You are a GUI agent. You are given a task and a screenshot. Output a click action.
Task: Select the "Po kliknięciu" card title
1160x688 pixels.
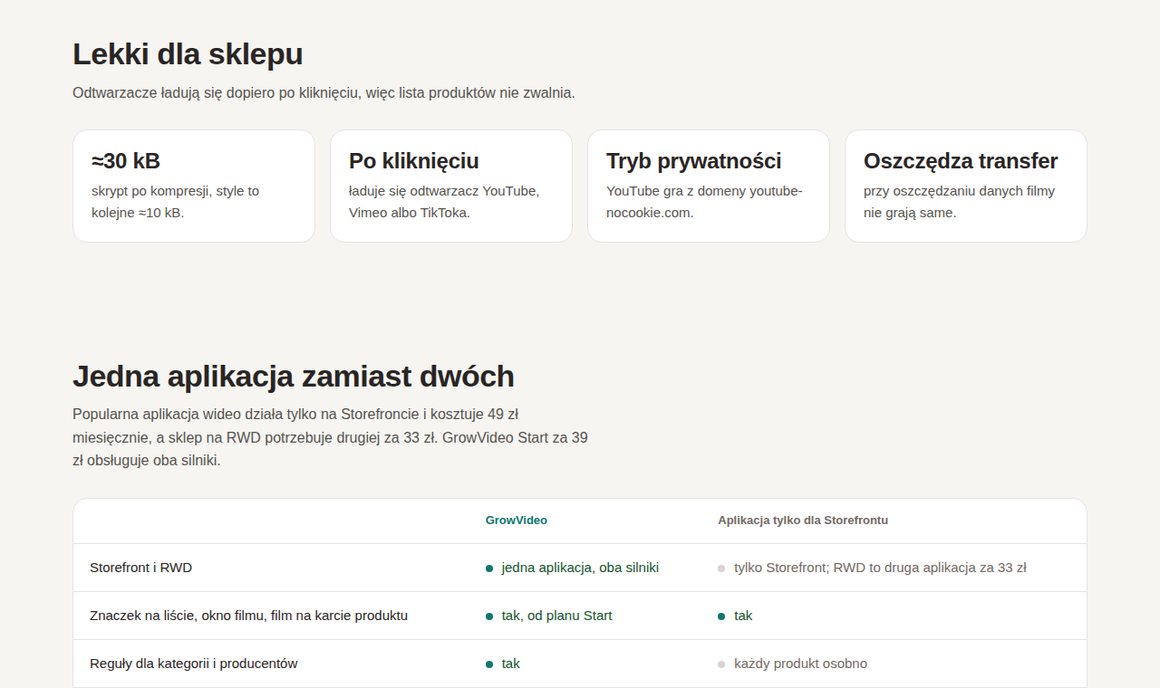(x=414, y=161)
